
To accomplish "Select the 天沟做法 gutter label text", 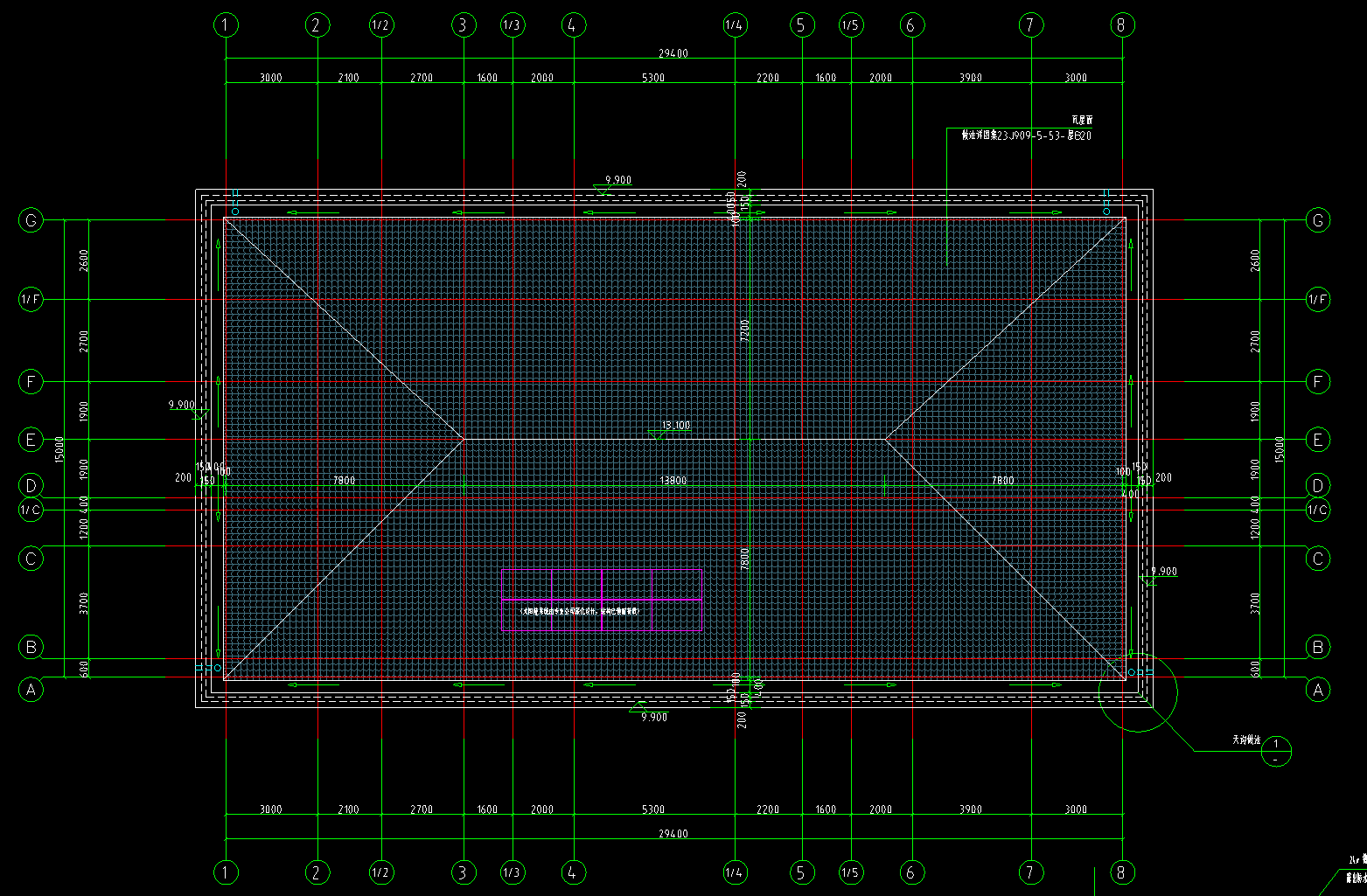I will [x=1246, y=740].
